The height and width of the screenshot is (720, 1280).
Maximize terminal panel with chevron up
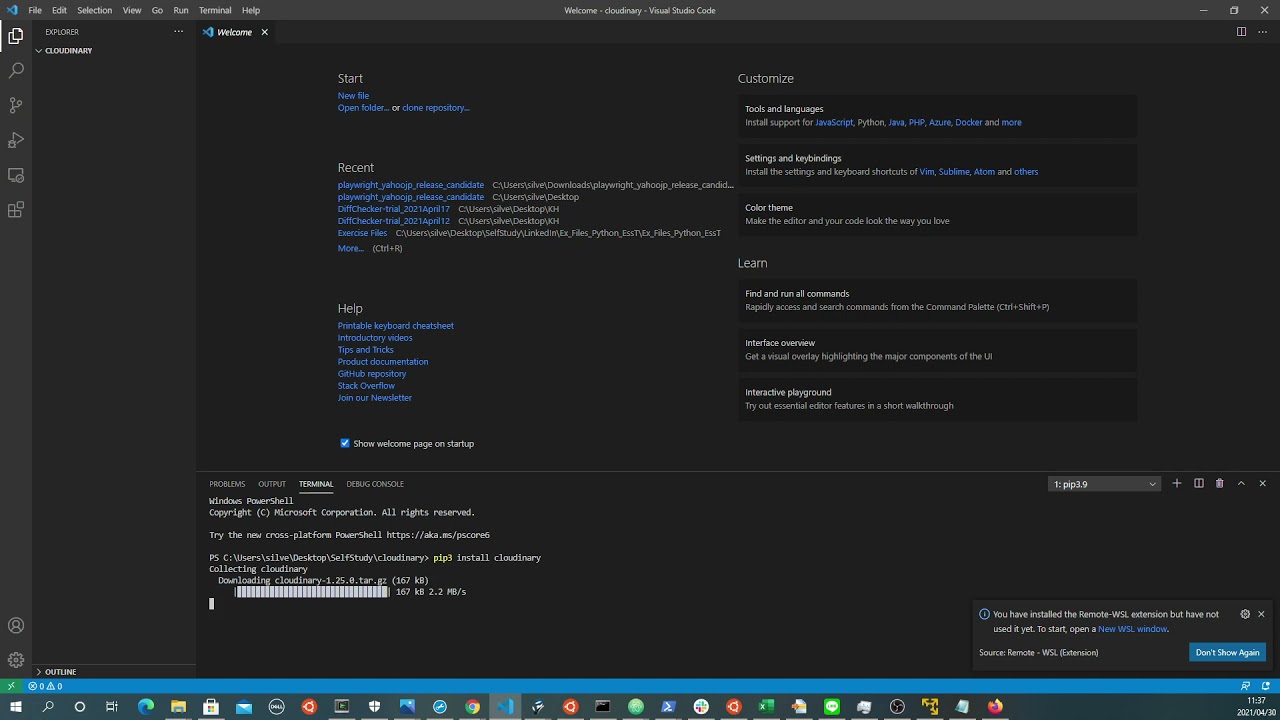pos(1241,484)
